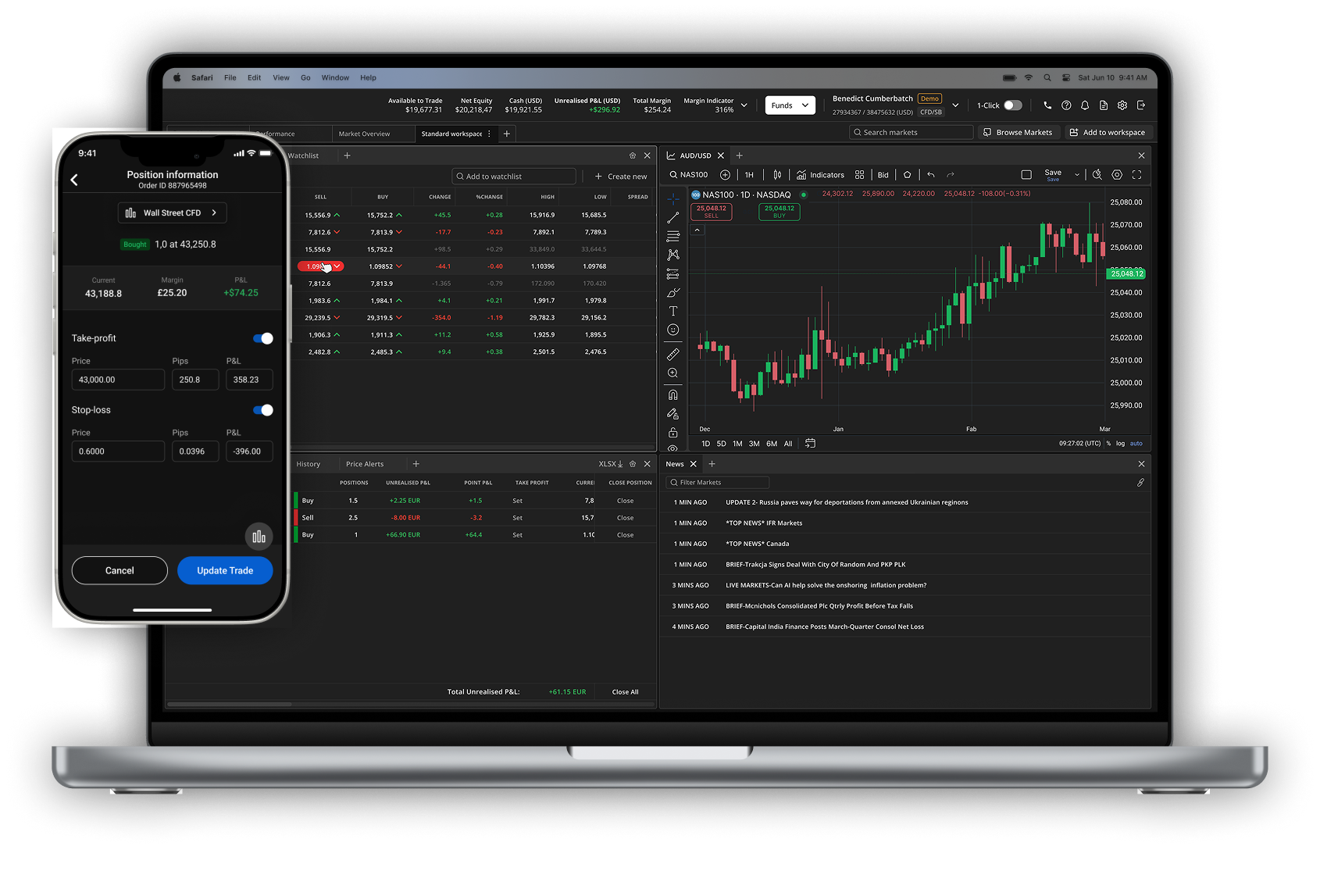
Task: Open the emoji sticker tool
Action: click(672, 330)
